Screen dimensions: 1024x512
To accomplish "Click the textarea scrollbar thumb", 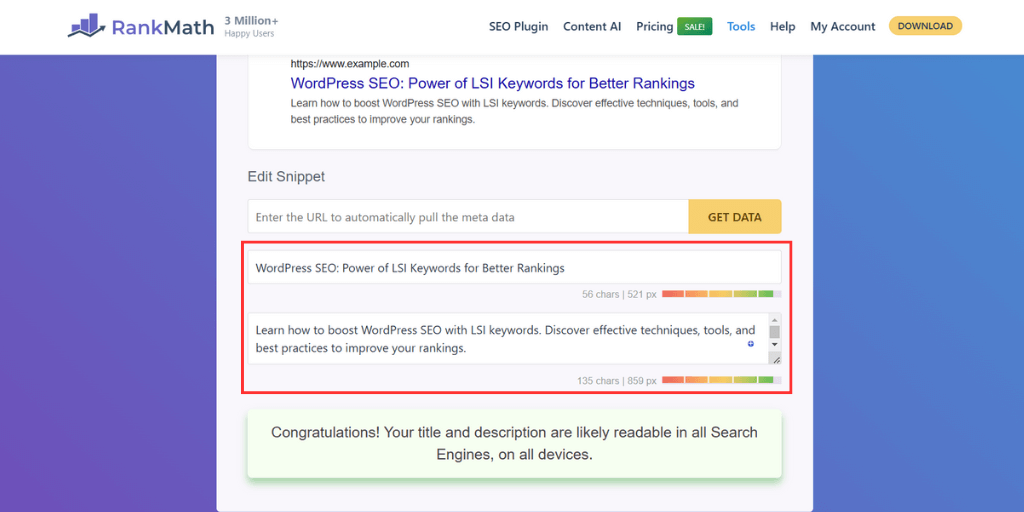I will (775, 331).
